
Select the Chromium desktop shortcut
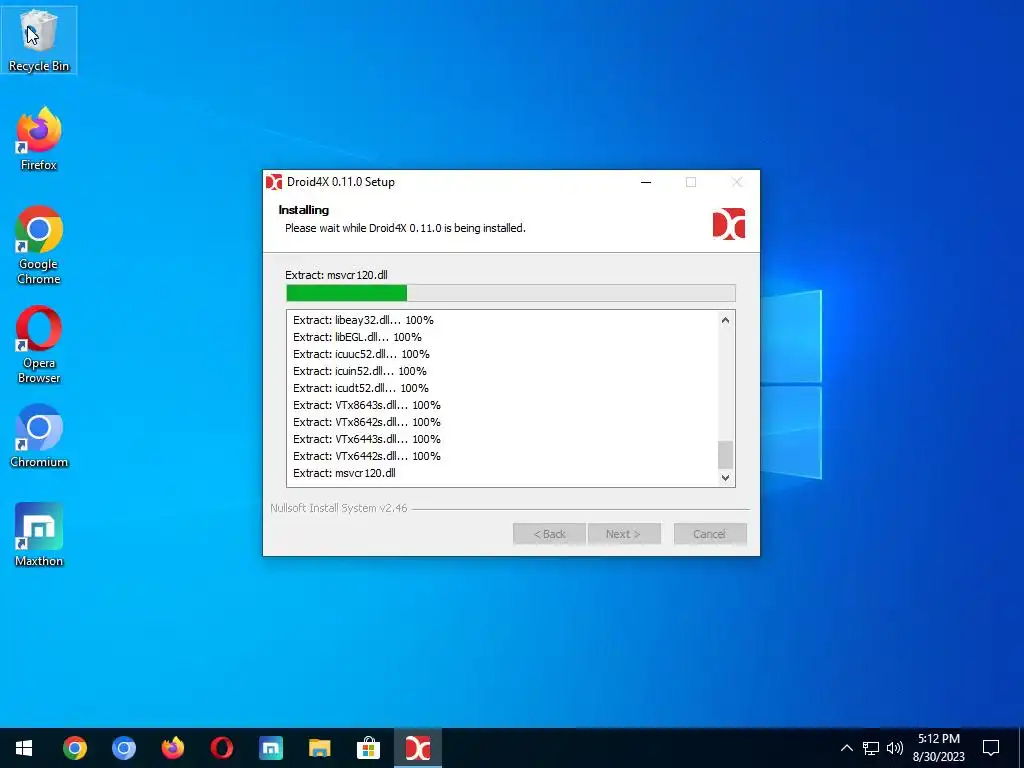click(x=39, y=436)
